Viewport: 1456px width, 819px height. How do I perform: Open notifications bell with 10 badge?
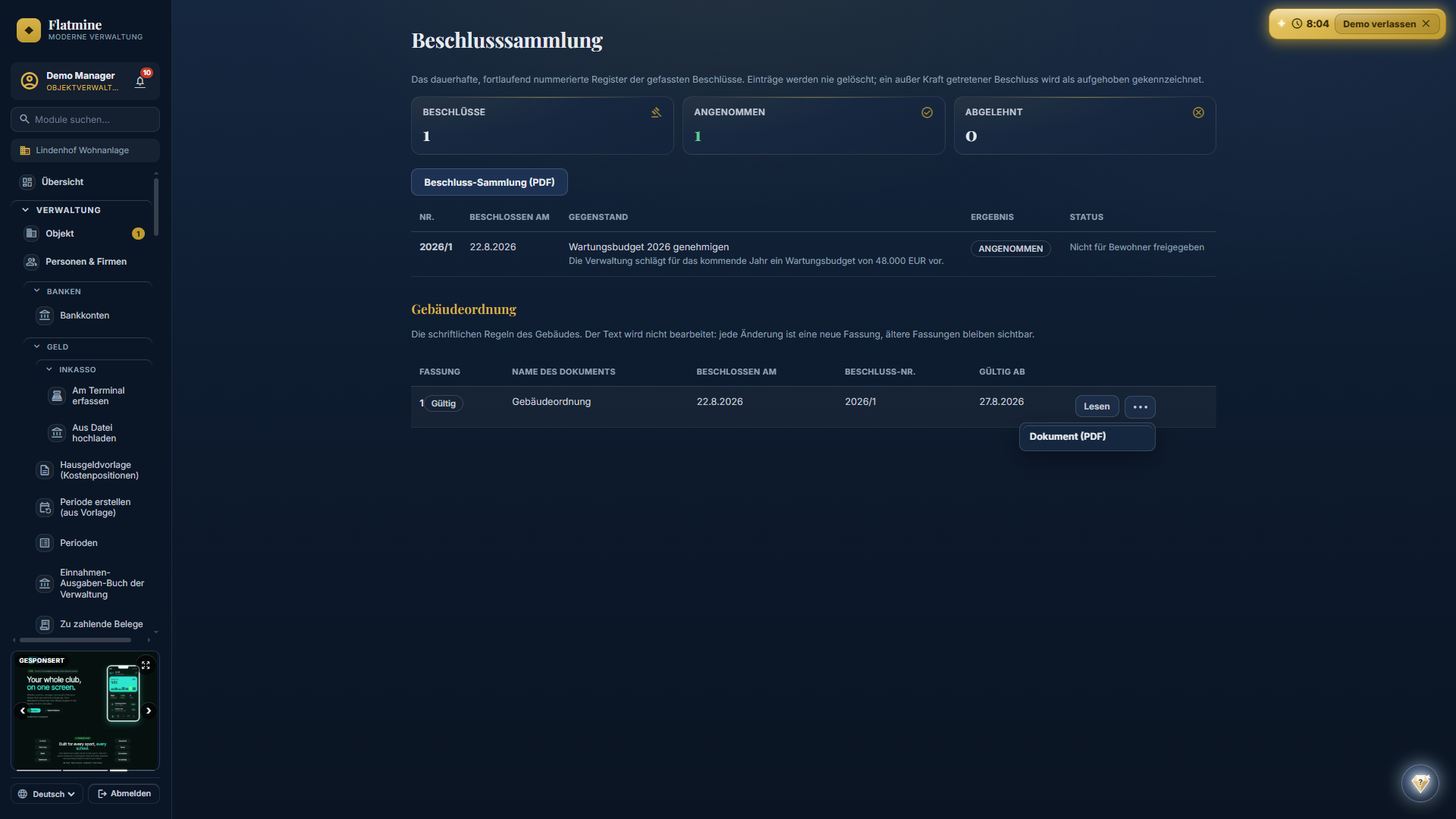(141, 80)
